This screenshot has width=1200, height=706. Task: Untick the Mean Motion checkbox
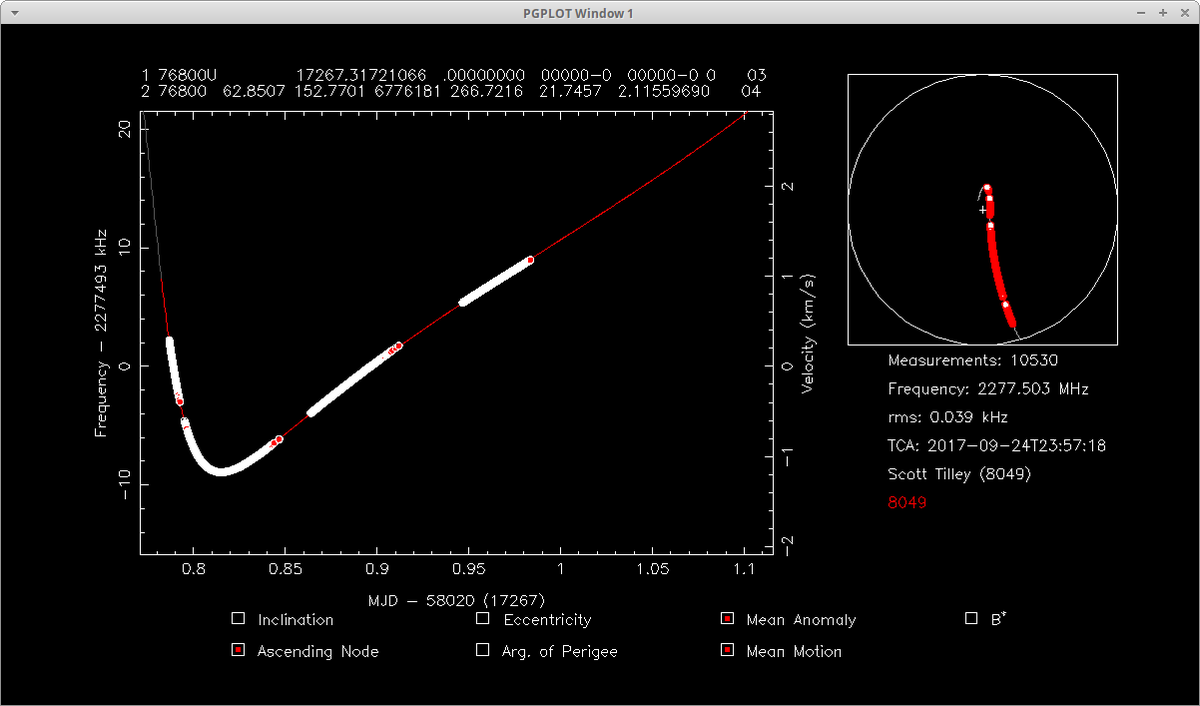727,651
